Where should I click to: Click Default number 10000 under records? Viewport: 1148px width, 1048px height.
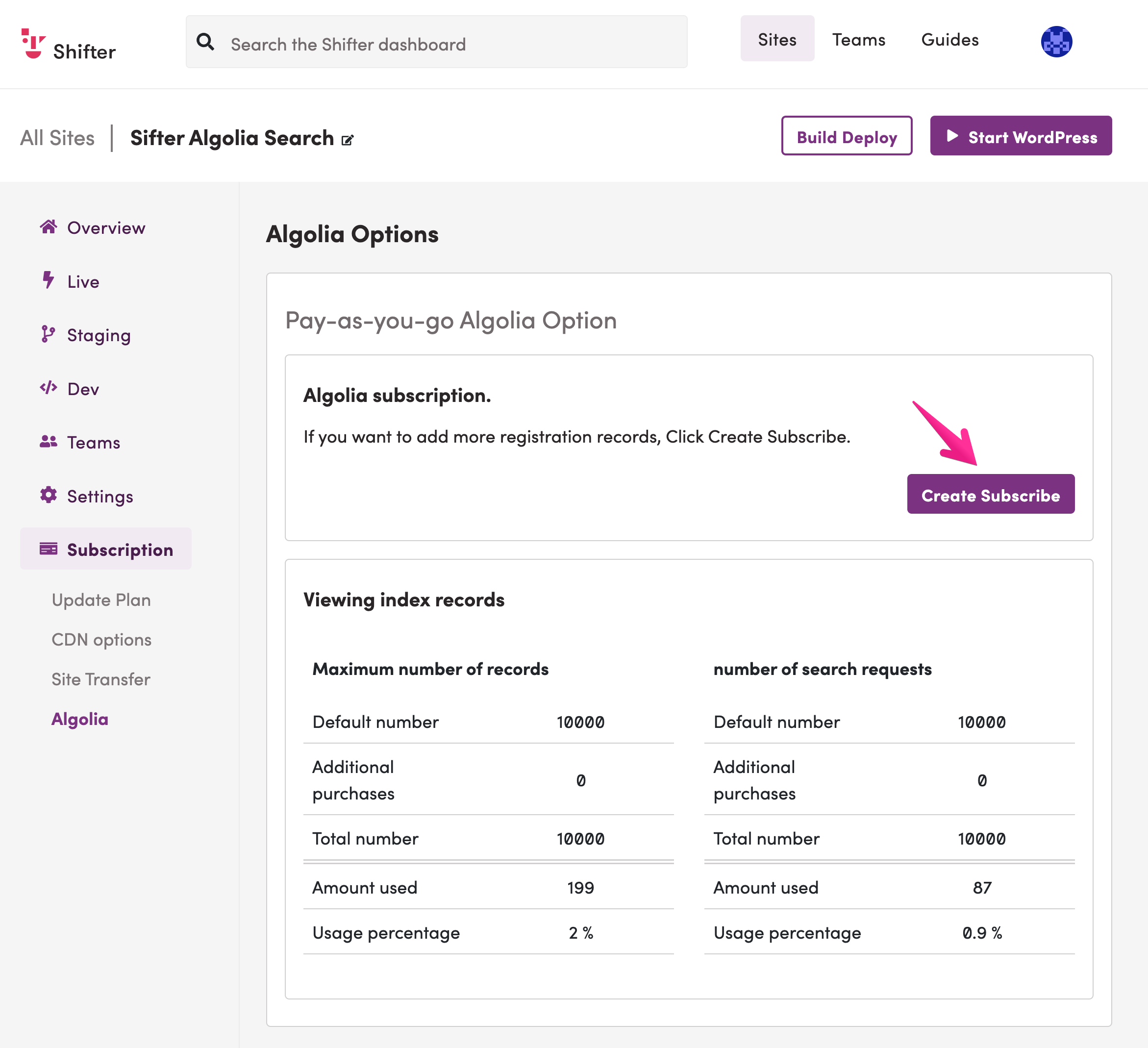coord(580,722)
